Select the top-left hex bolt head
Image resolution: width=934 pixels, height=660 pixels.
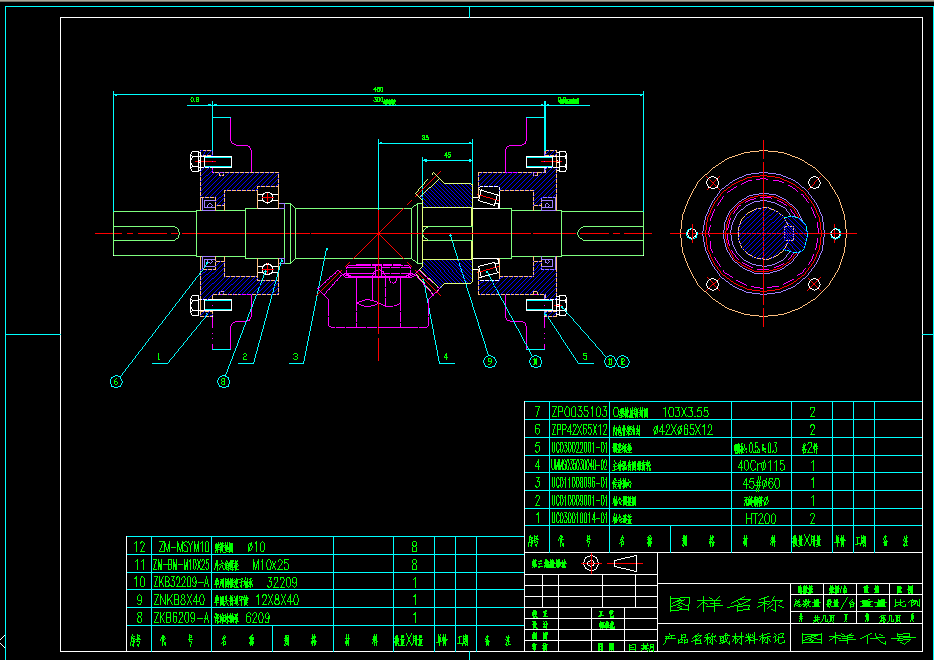(x=194, y=160)
